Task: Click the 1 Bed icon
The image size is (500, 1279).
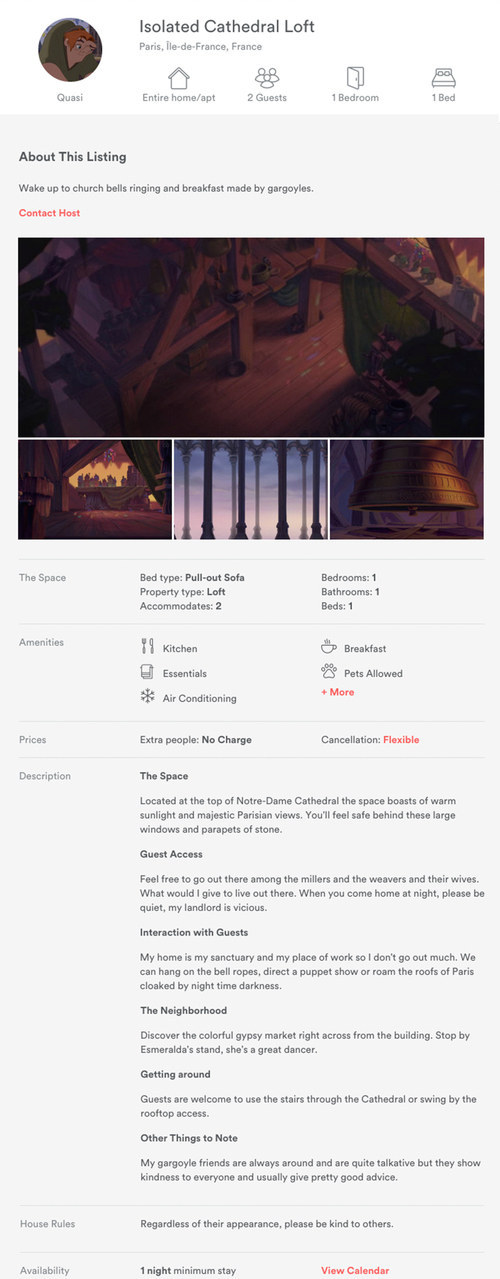Action: (443, 78)
